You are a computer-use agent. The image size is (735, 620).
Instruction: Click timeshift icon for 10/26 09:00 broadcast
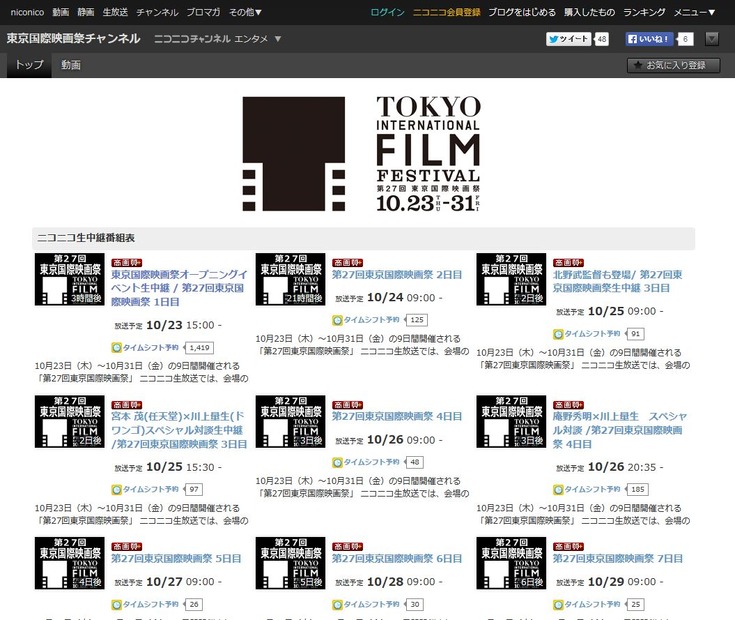tap(337, 463)
